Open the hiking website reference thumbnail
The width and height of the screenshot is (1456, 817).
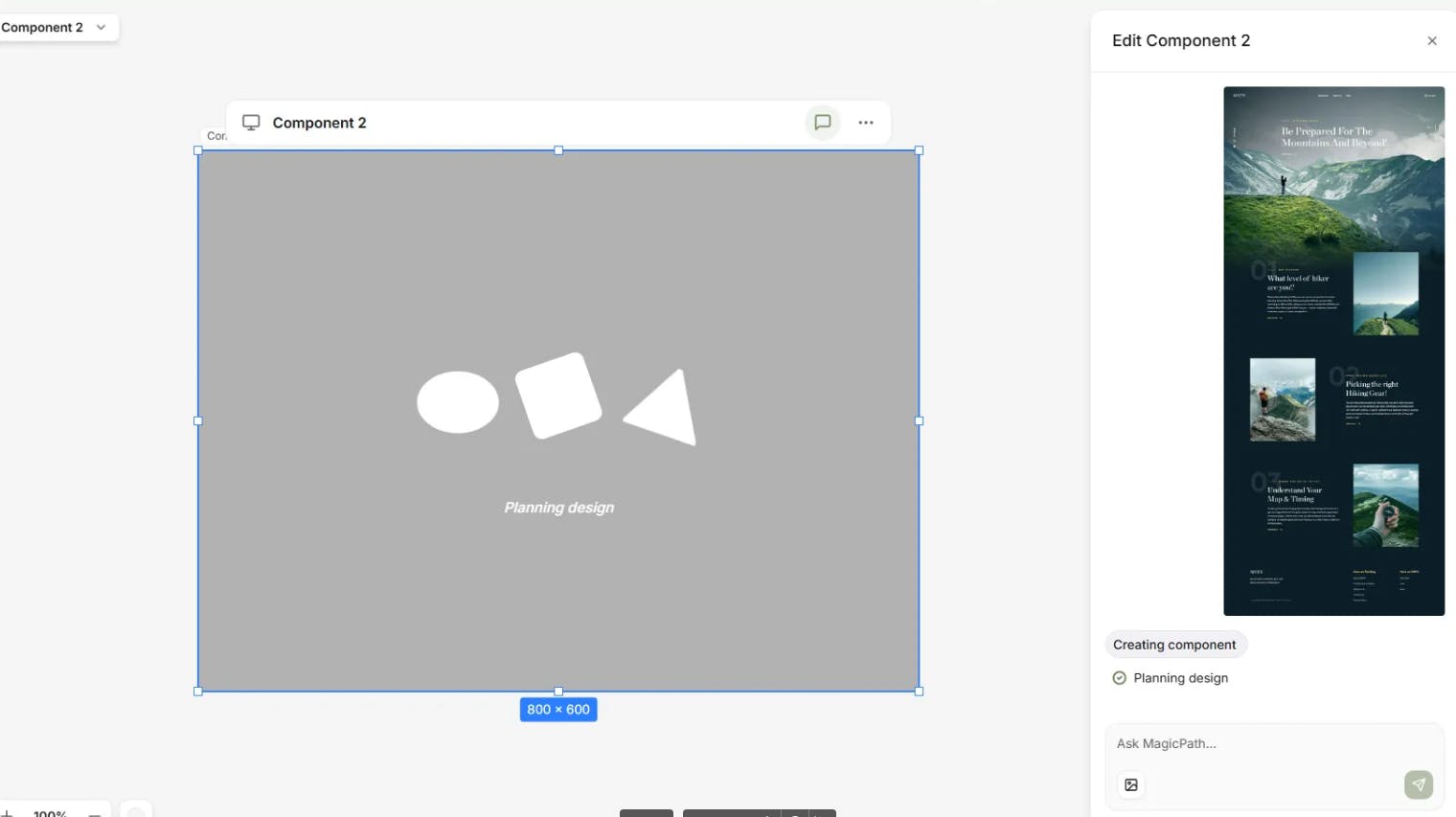pos(1333,351)
